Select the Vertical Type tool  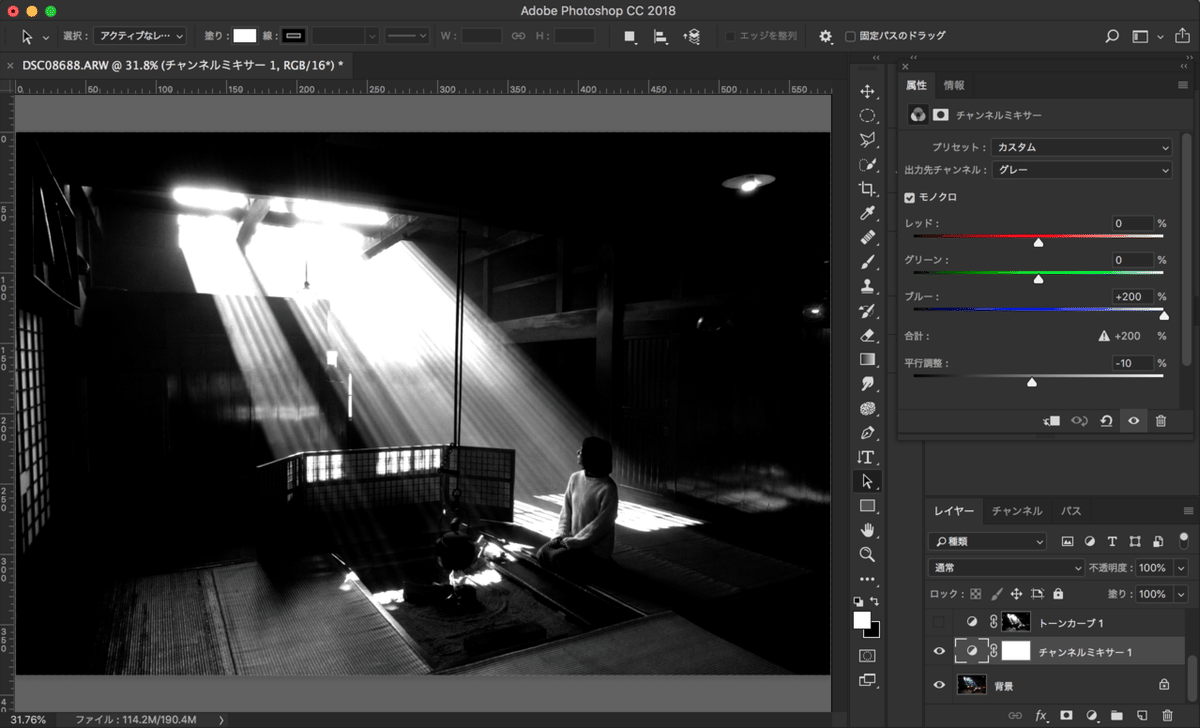point(867,457)
